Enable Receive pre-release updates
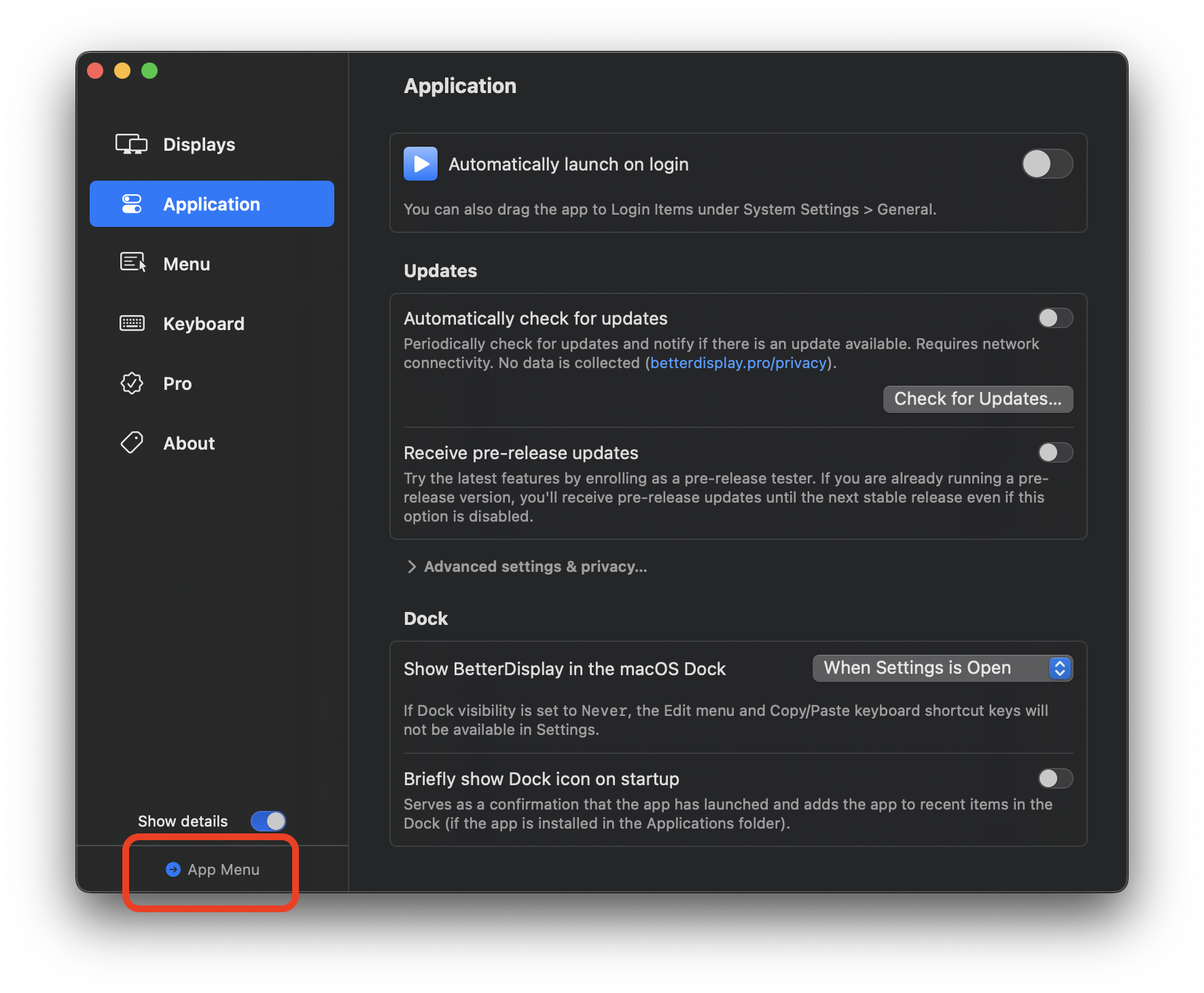Viewport: 1204px width, 993px height. [1055, 452]
